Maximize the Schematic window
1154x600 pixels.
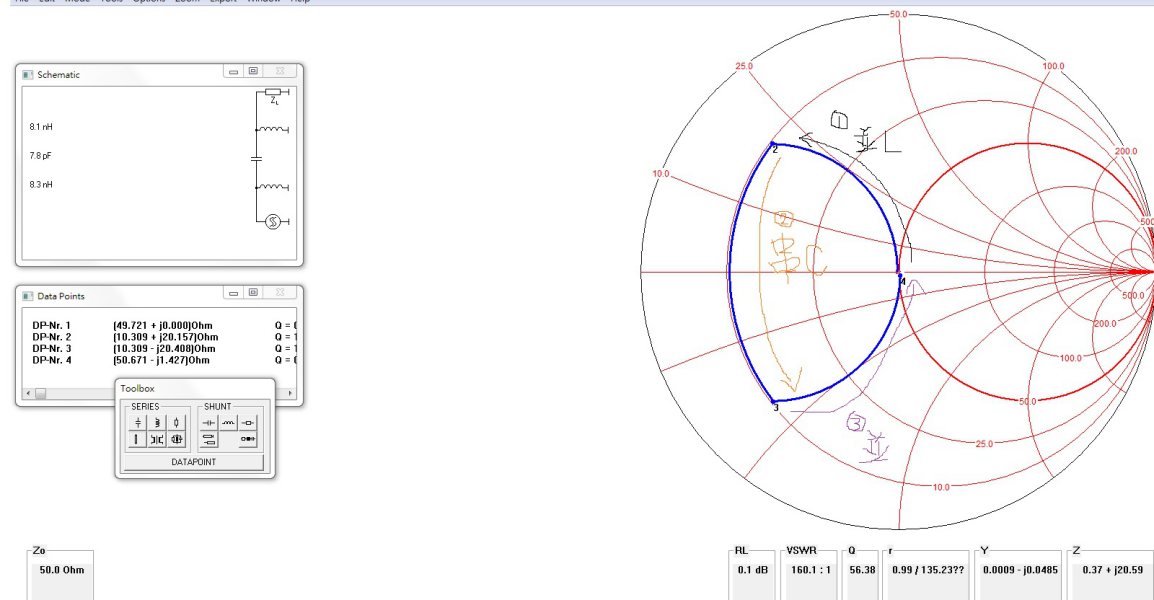[254, 72]
